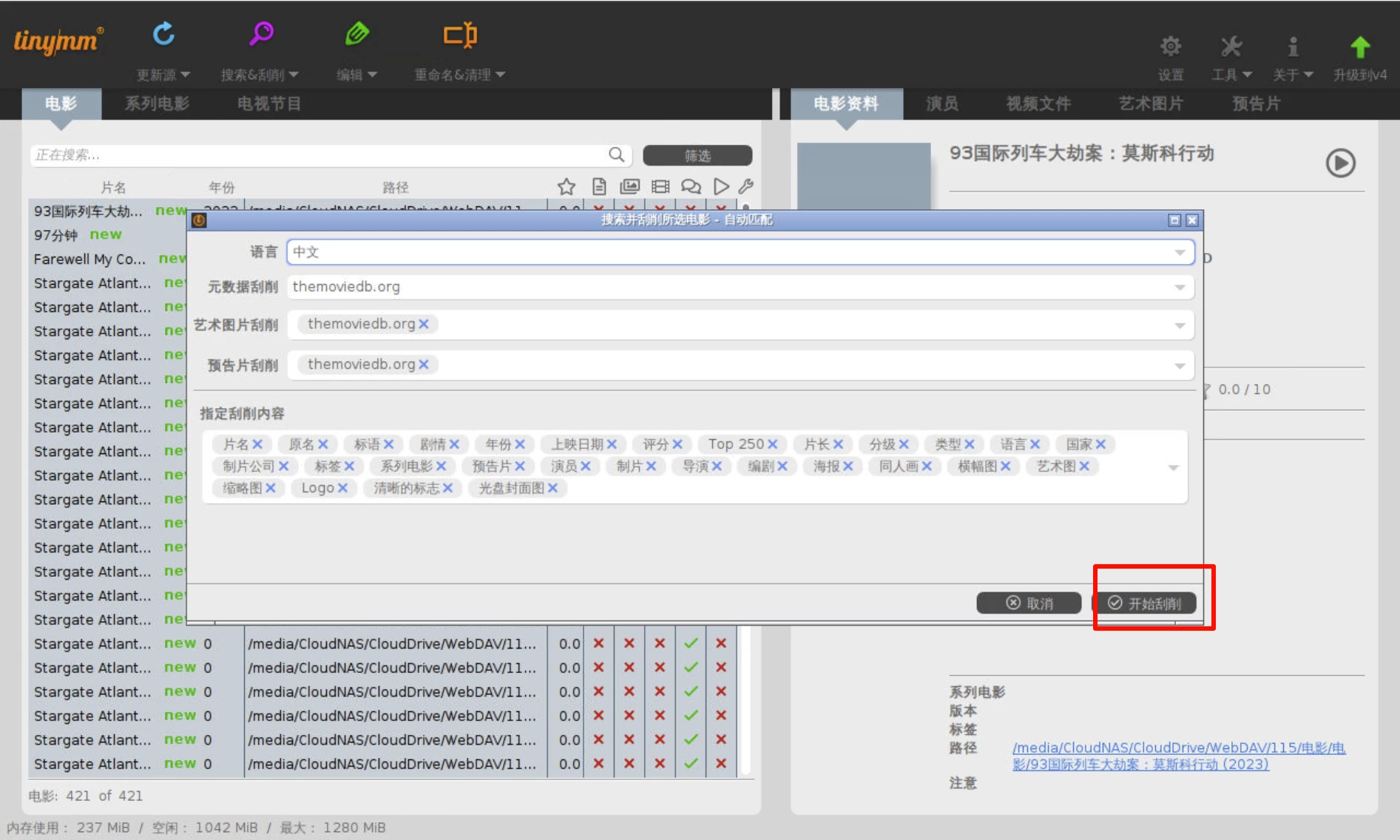The width and height of the screenshot is (1400, 840).
Task: Click the movie search input field
Action: pyautogui.click(x=318, y=155)
